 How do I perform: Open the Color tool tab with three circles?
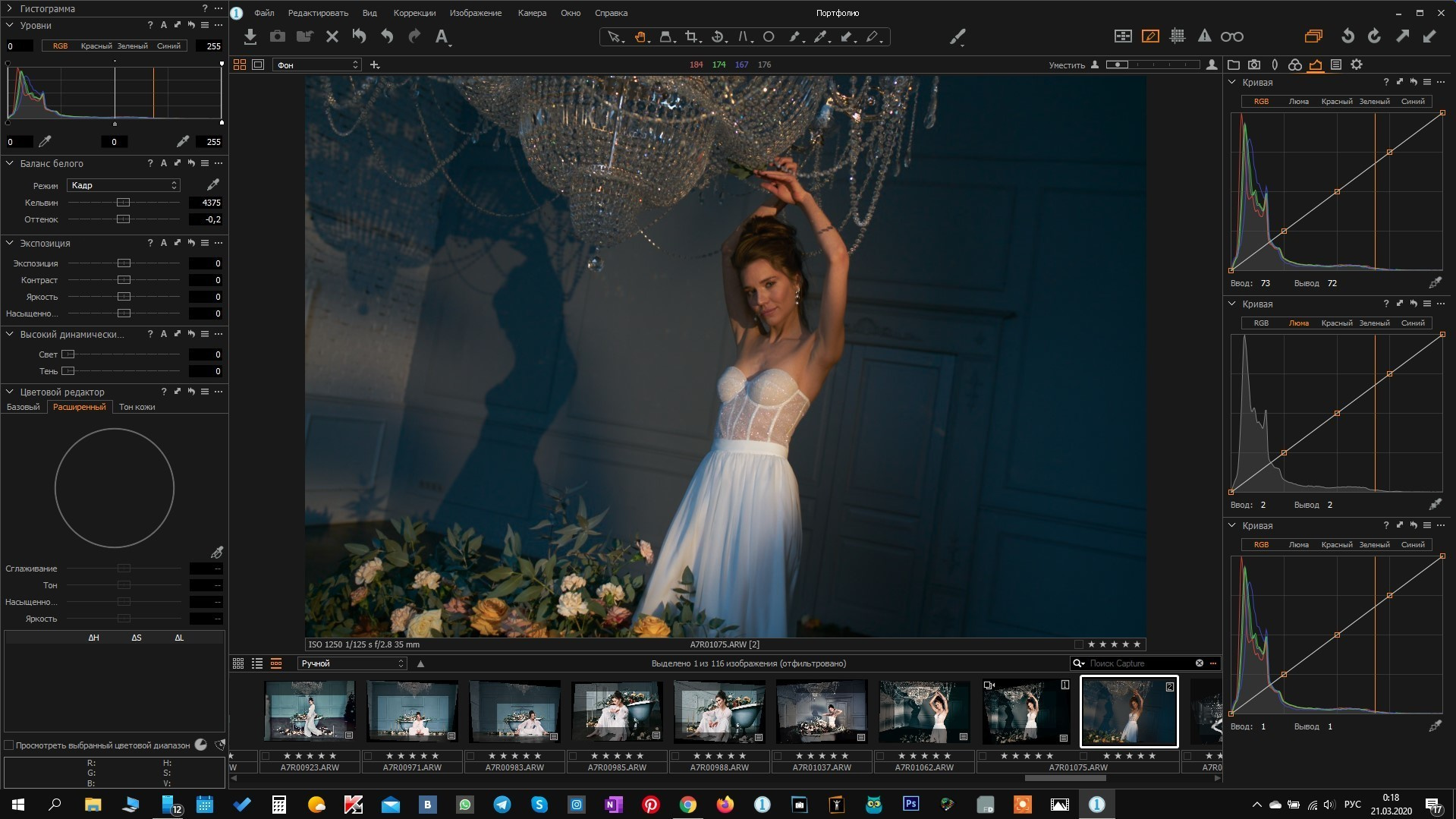click(x=1295, y=65)
